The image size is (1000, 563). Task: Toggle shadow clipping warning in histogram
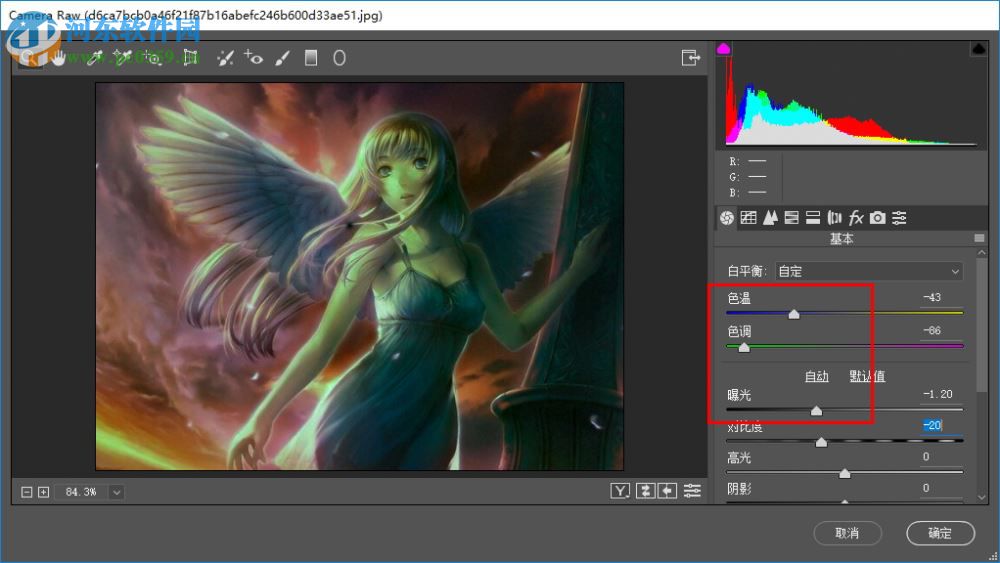pos(724,48)
